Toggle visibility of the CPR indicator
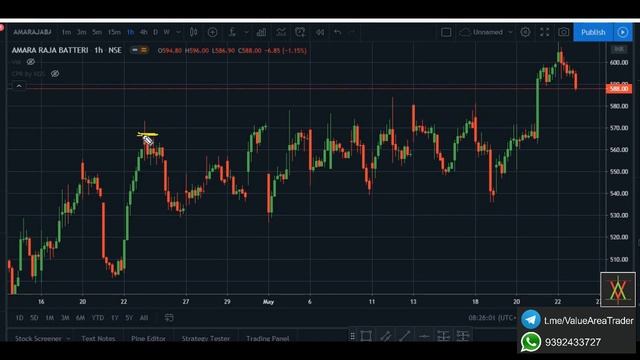The height and width of the screenshot is (360, 640). (x=55, y=74)
